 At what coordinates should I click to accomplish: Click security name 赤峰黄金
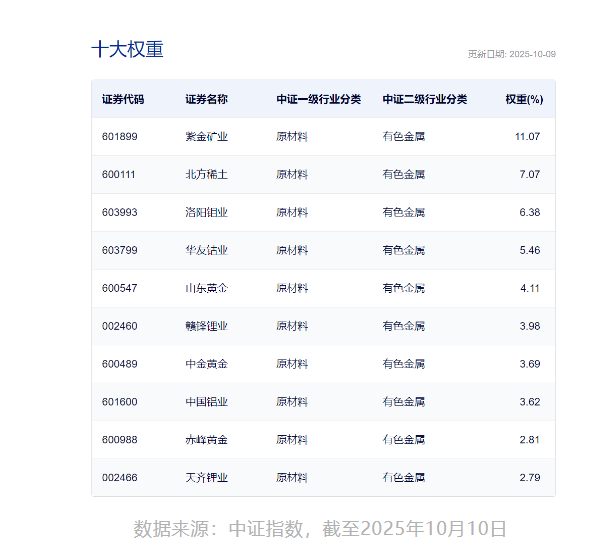click(x=207, y=440)
